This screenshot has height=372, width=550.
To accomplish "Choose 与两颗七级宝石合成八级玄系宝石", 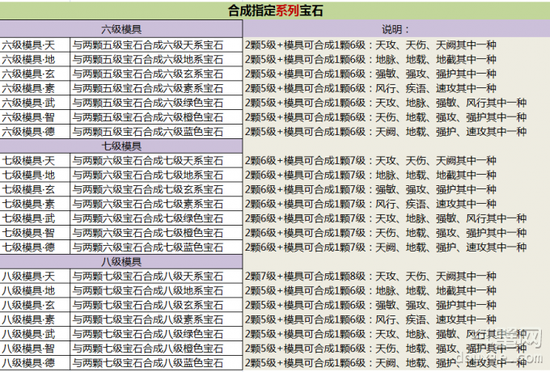I will click(x=156, y=305).
